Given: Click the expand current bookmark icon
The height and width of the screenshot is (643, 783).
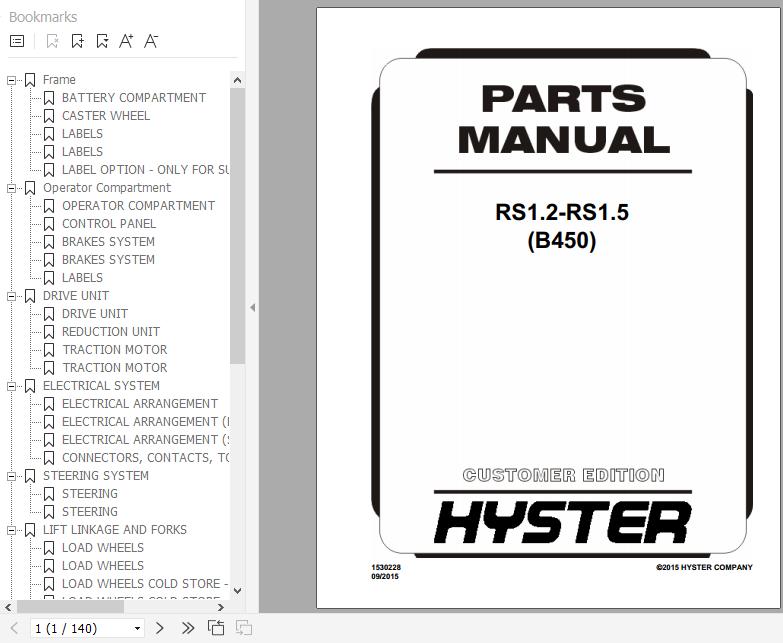Looking at the screenshot, I should click(102, 41).
